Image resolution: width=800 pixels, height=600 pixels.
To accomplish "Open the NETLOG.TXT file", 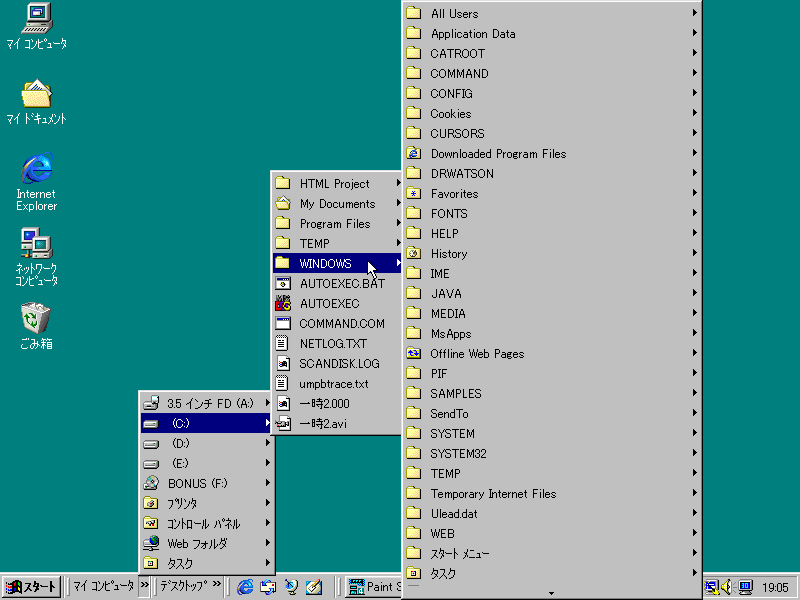I will pyautogui.click(x=337, y=343).
